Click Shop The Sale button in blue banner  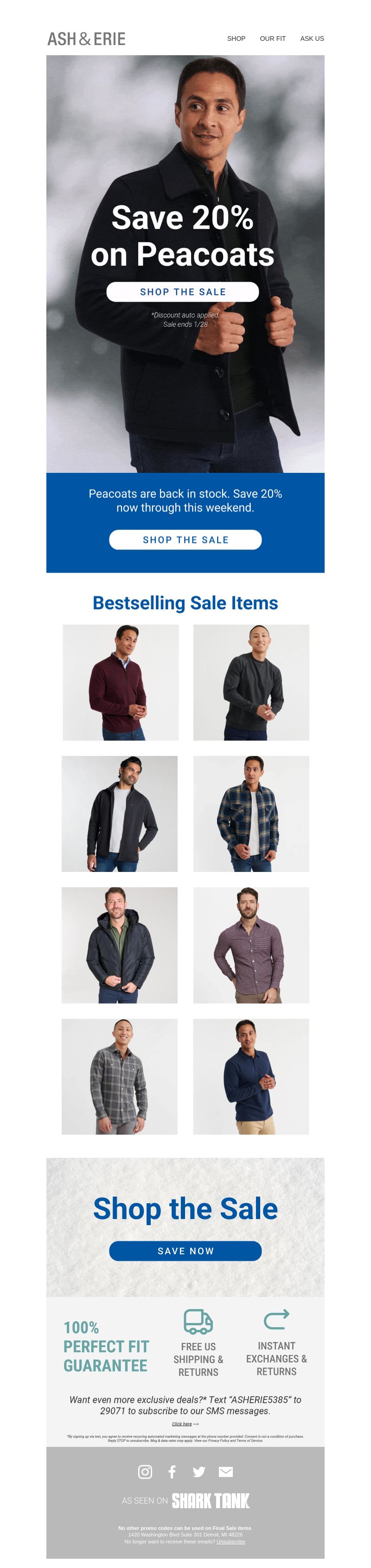pos(185,540)
